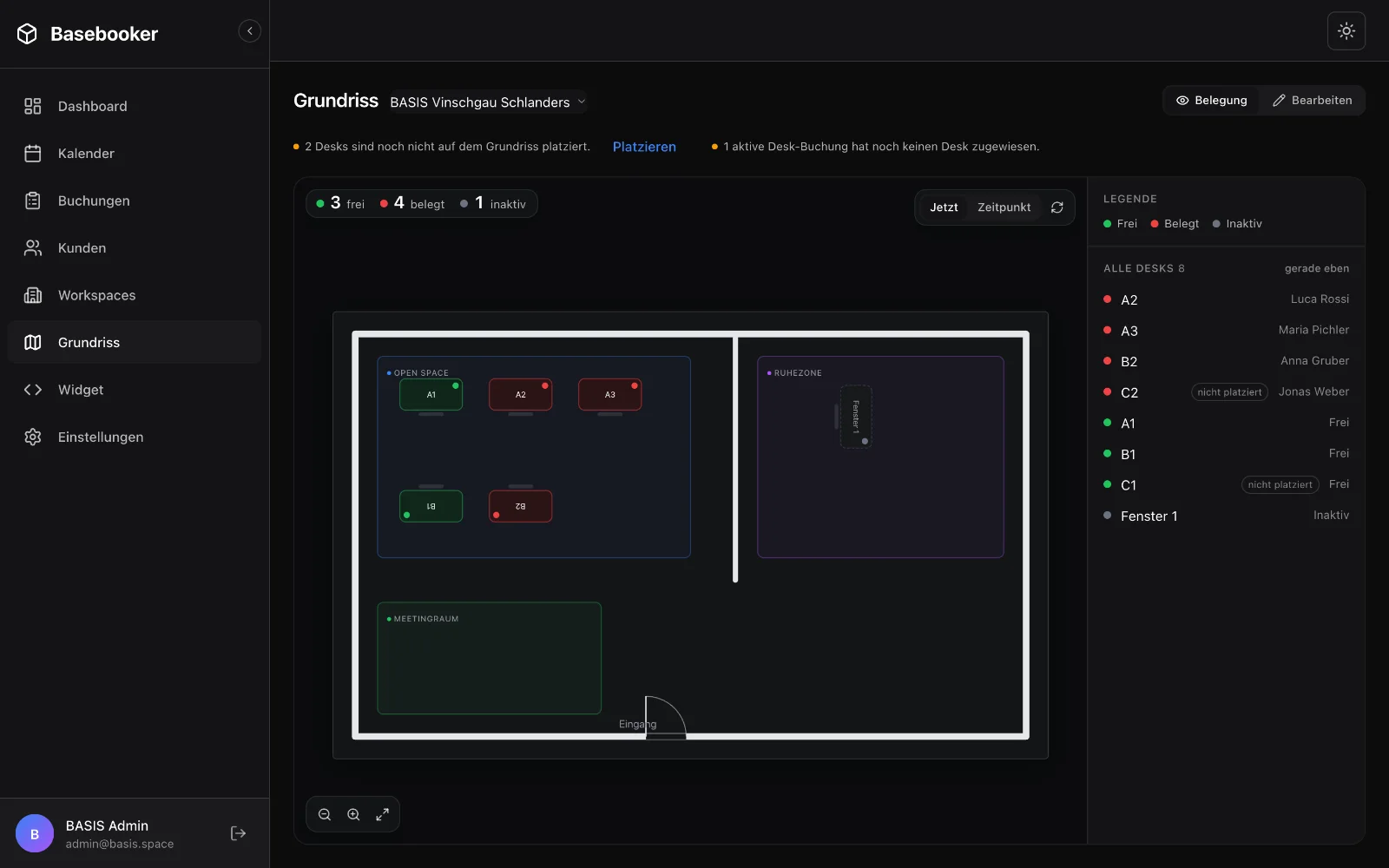Select occupied desk A2 on floor plan
This screenshot has width=1389, height=868.
pyautogui.click(x=520, y=394)
